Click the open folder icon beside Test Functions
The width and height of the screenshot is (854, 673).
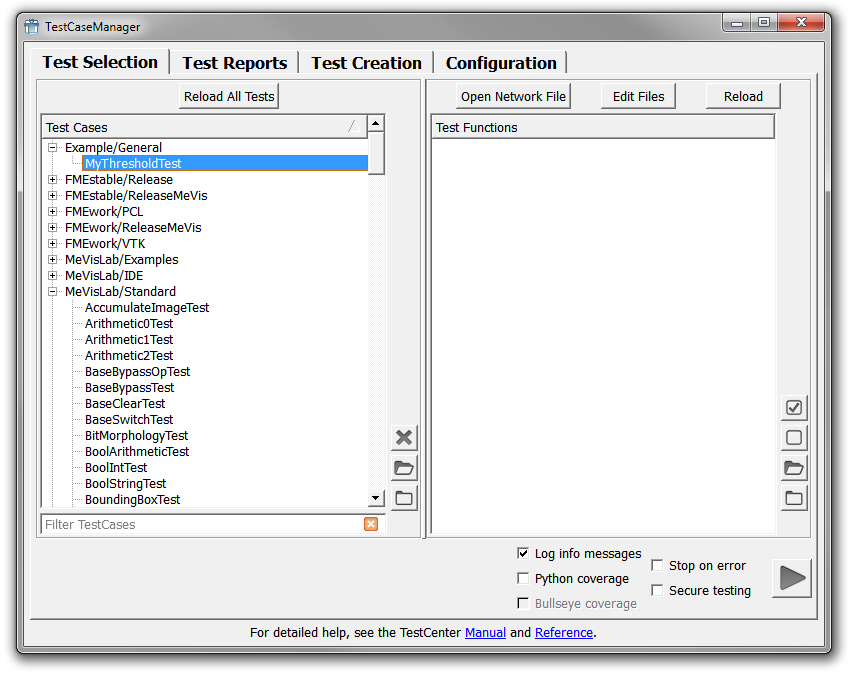point(794,468)
